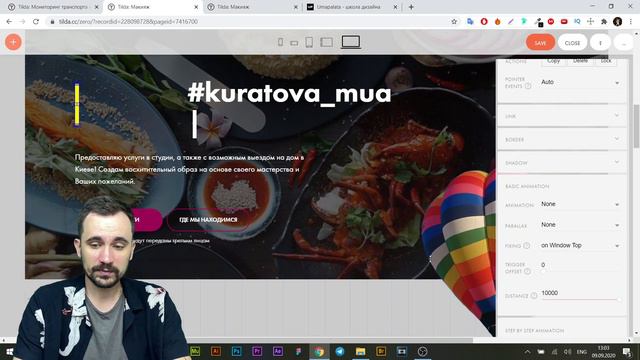
Task: Open the Fixing dropdown on Window Top
Action: tap(580, 245)
